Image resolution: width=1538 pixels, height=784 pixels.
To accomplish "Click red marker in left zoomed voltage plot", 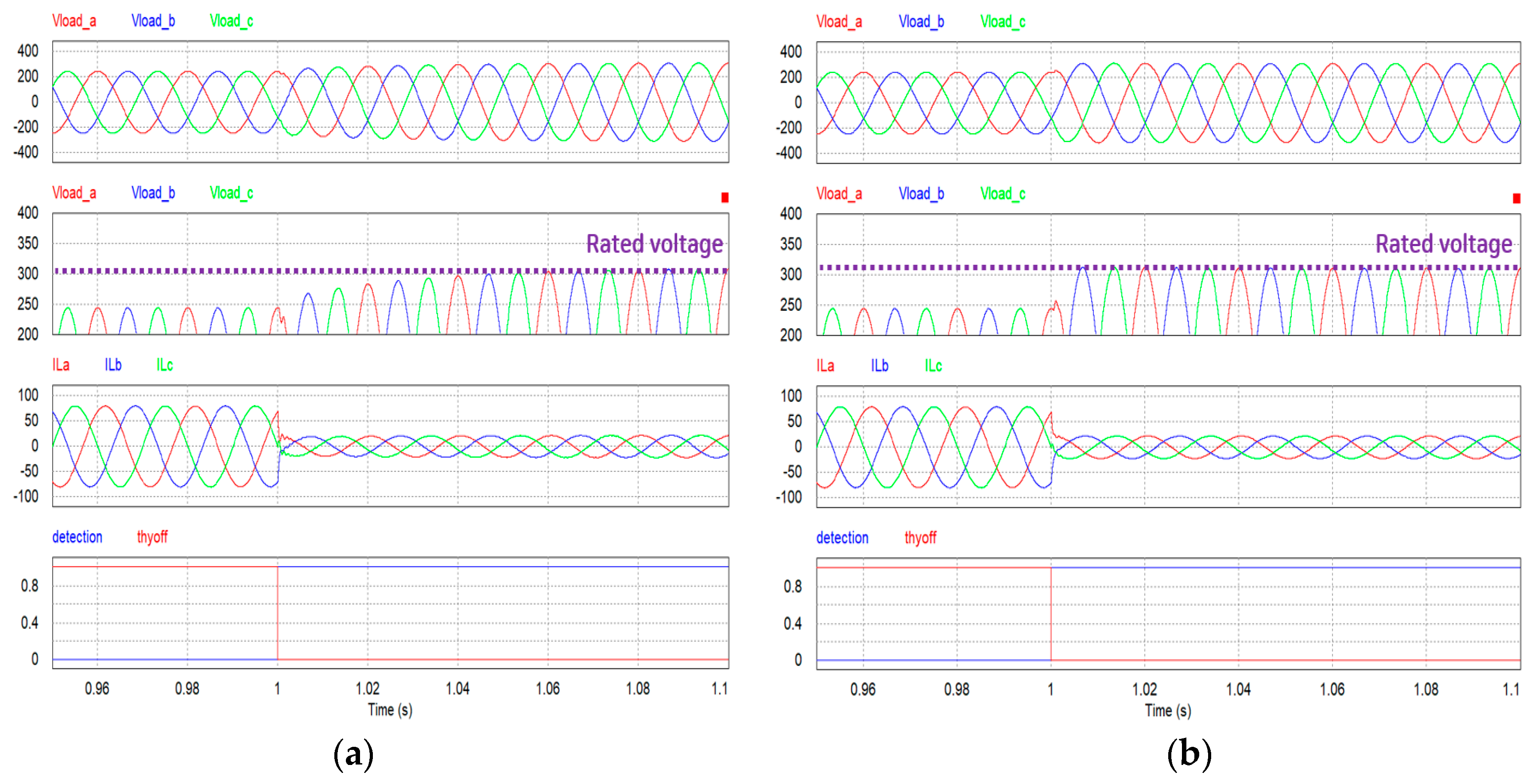I will pos(725,197).
